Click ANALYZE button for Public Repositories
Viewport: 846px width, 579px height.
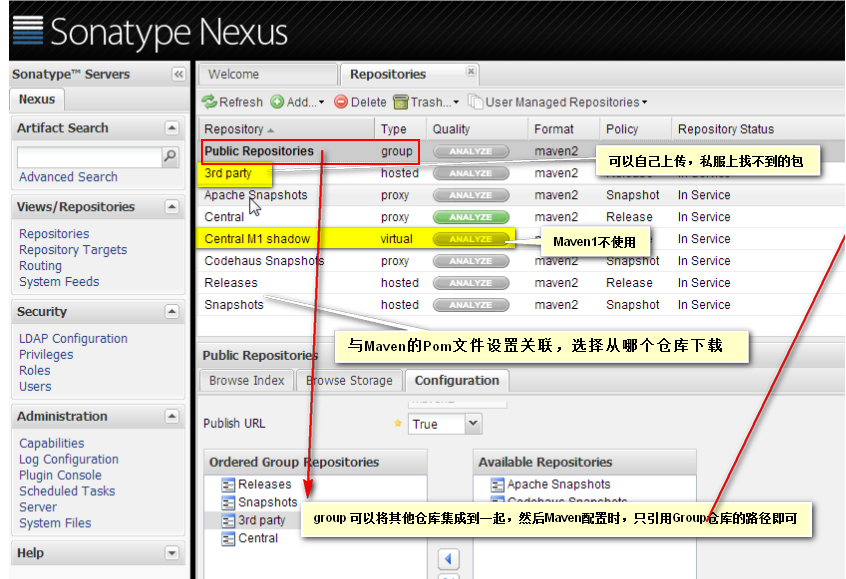click(471, 151)
